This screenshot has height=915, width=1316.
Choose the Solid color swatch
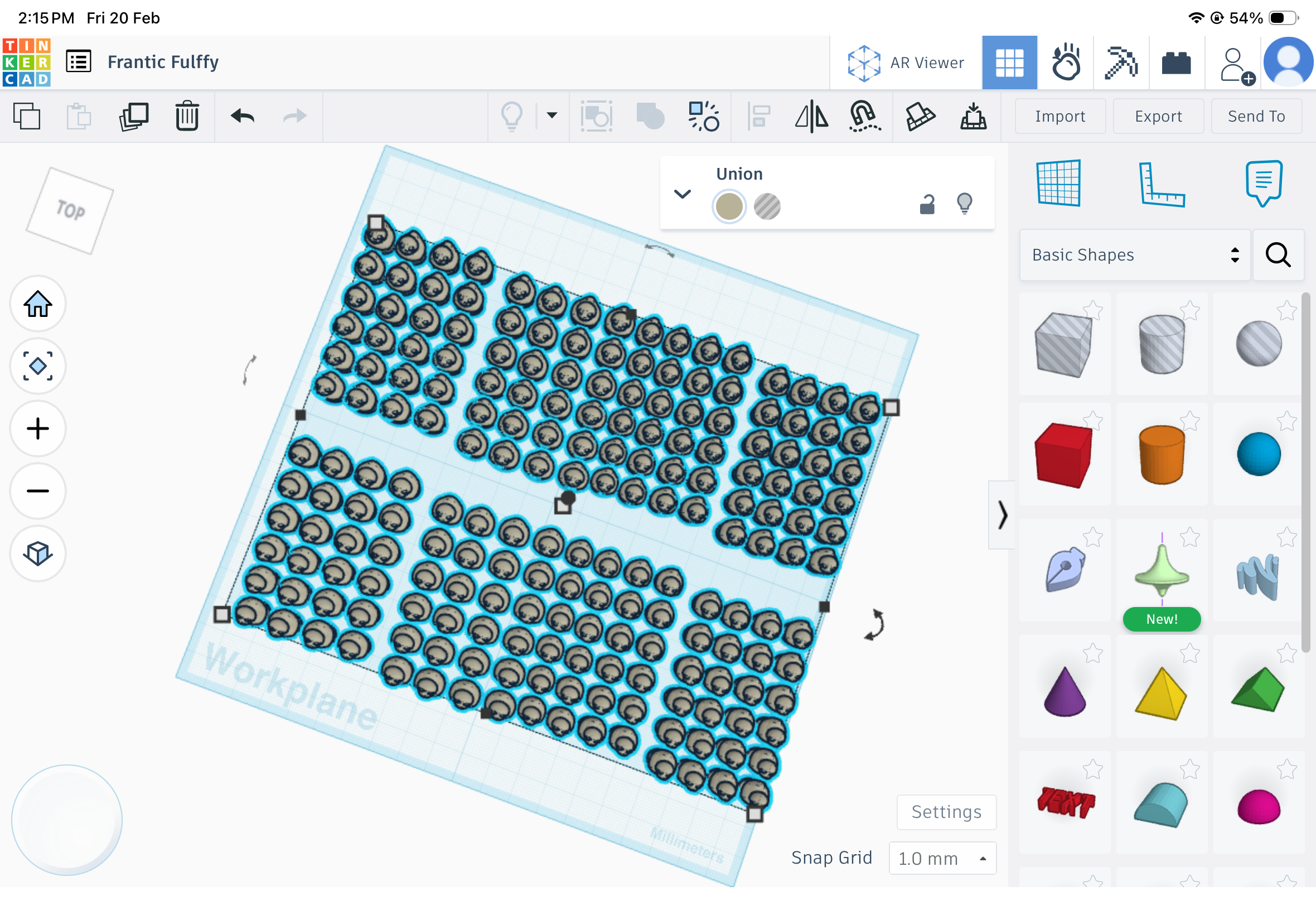tap(729, 206)
